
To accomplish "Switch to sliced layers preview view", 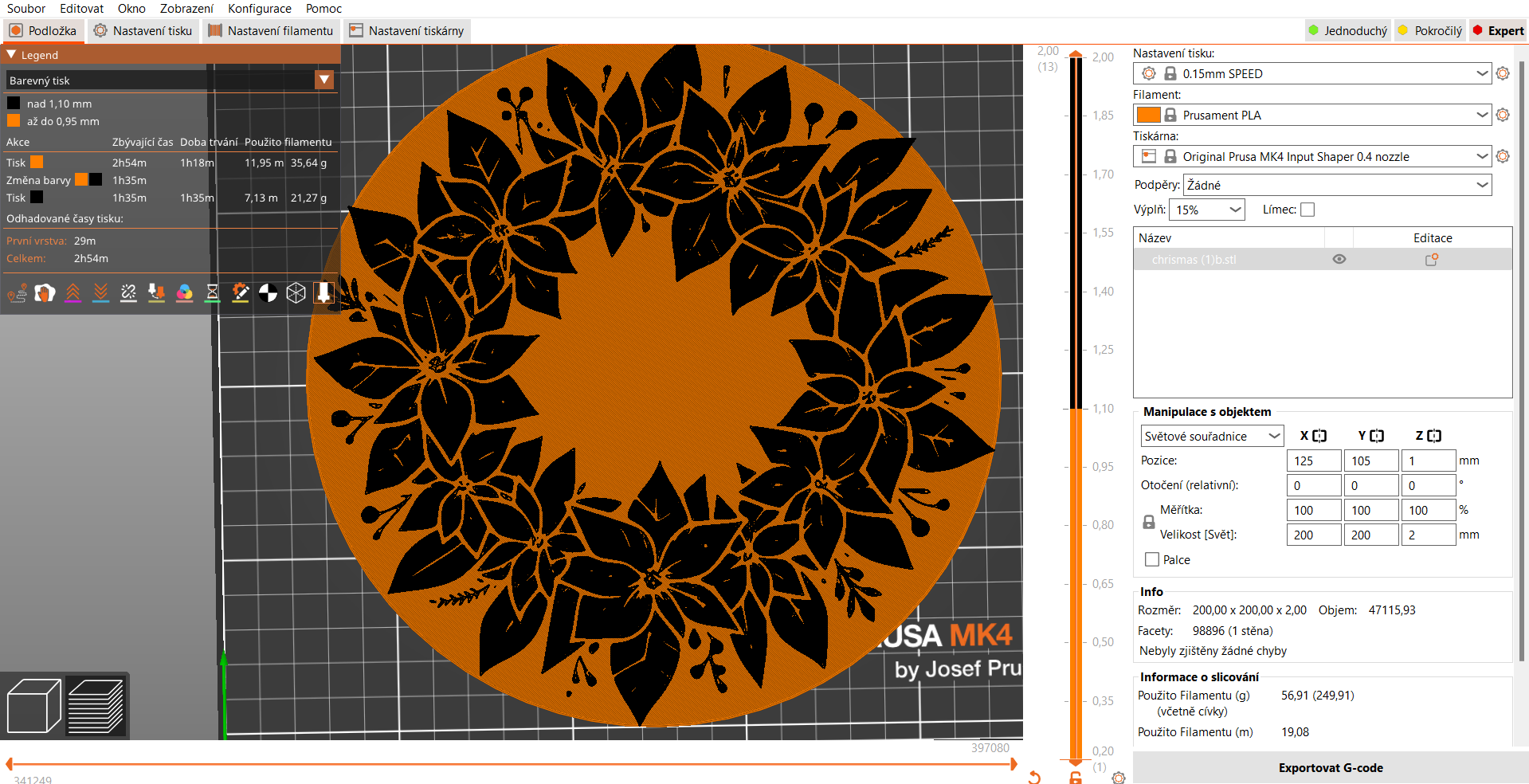I will pos(96,706).
